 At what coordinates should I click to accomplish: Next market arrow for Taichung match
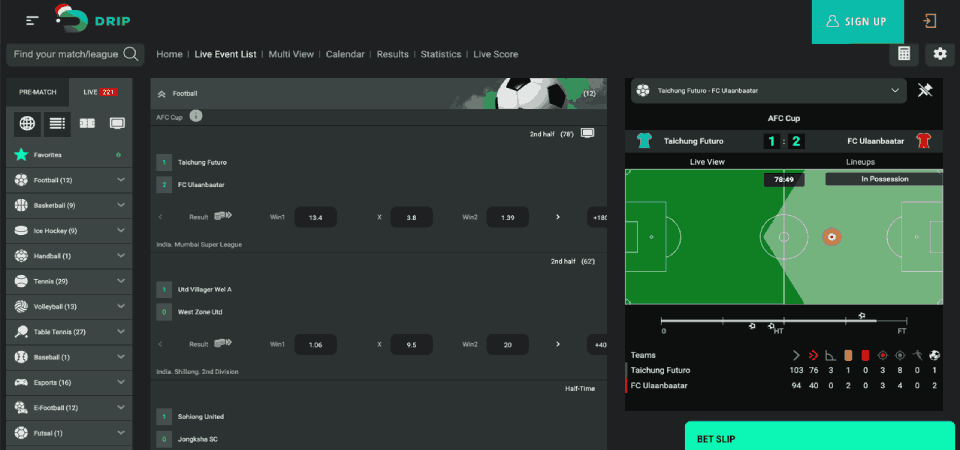[557, 217]
